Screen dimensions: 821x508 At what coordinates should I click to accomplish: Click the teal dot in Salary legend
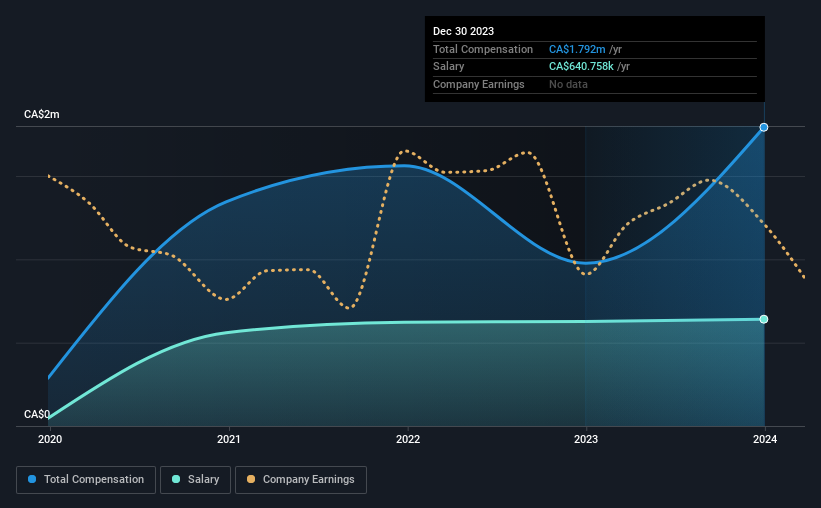point(176,479)
